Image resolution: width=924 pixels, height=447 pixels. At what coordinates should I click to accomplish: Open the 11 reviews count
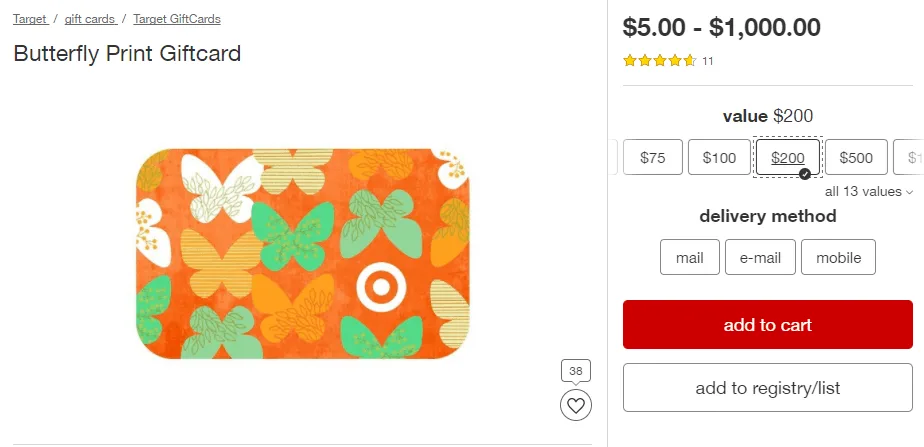click(x=708, y=61)
